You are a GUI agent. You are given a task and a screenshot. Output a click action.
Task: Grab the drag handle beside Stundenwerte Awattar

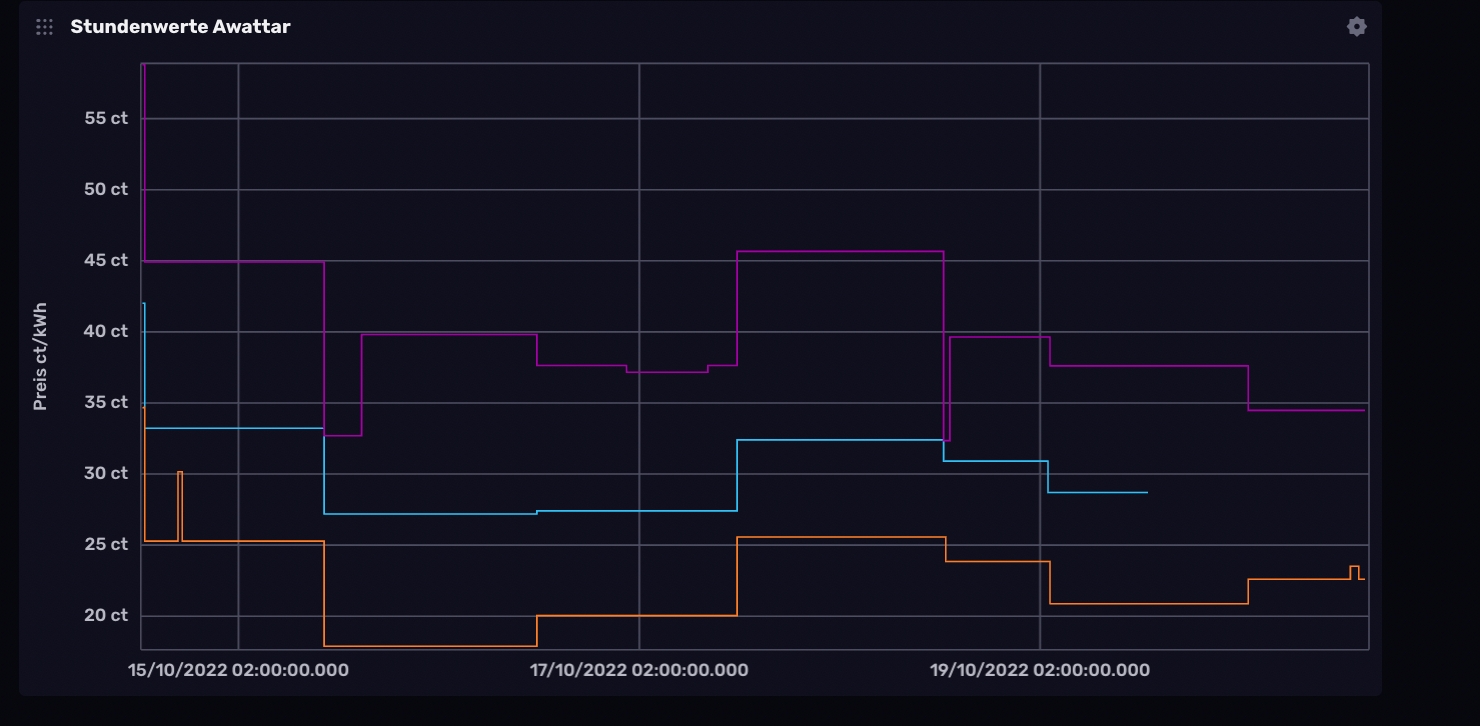44,27
